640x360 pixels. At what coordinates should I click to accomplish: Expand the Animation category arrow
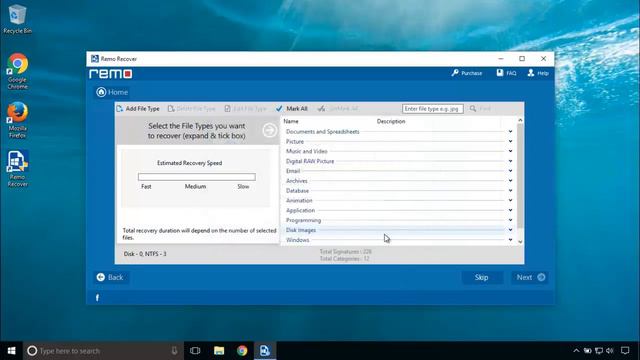point(510,200)
